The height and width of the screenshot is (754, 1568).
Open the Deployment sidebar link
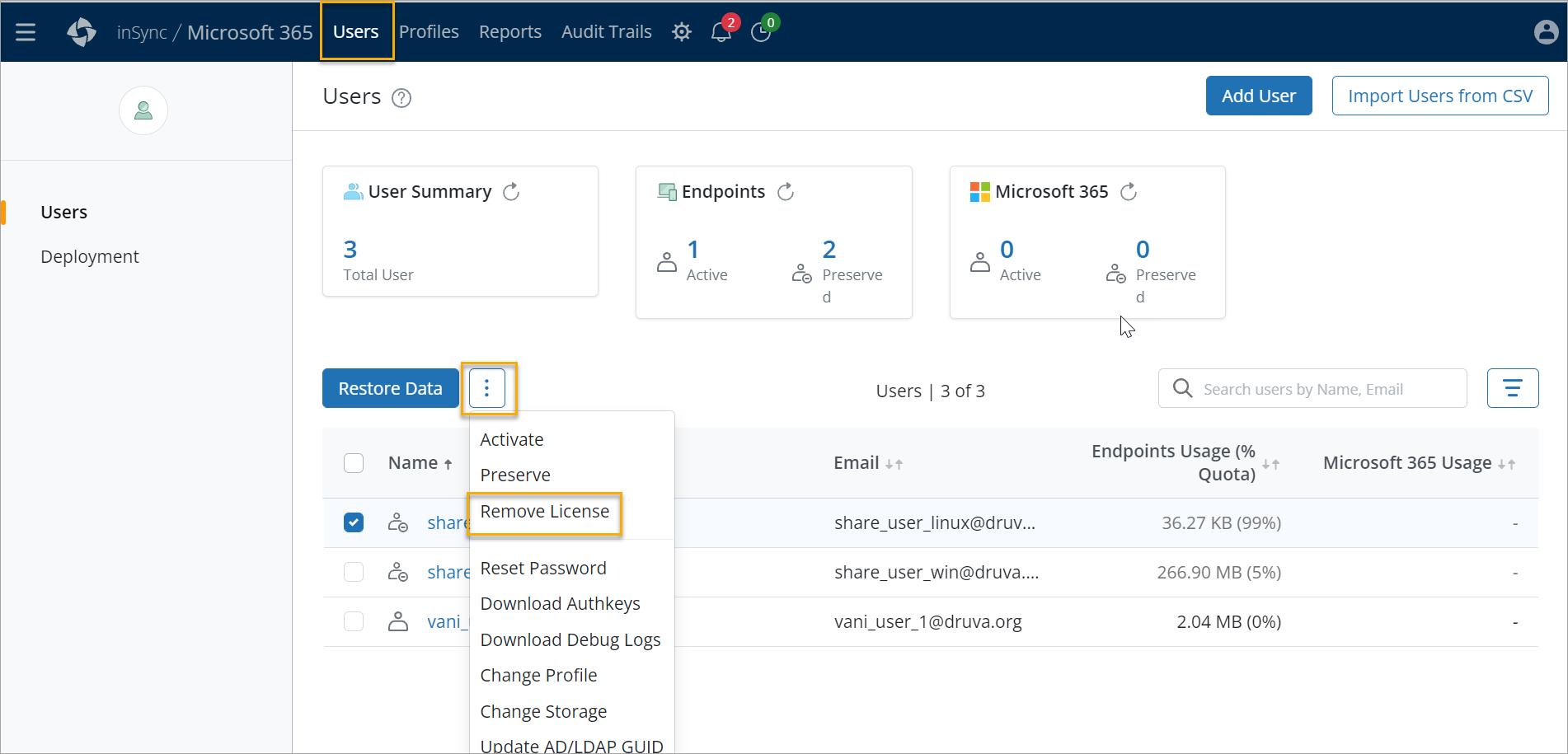point(90,256)
